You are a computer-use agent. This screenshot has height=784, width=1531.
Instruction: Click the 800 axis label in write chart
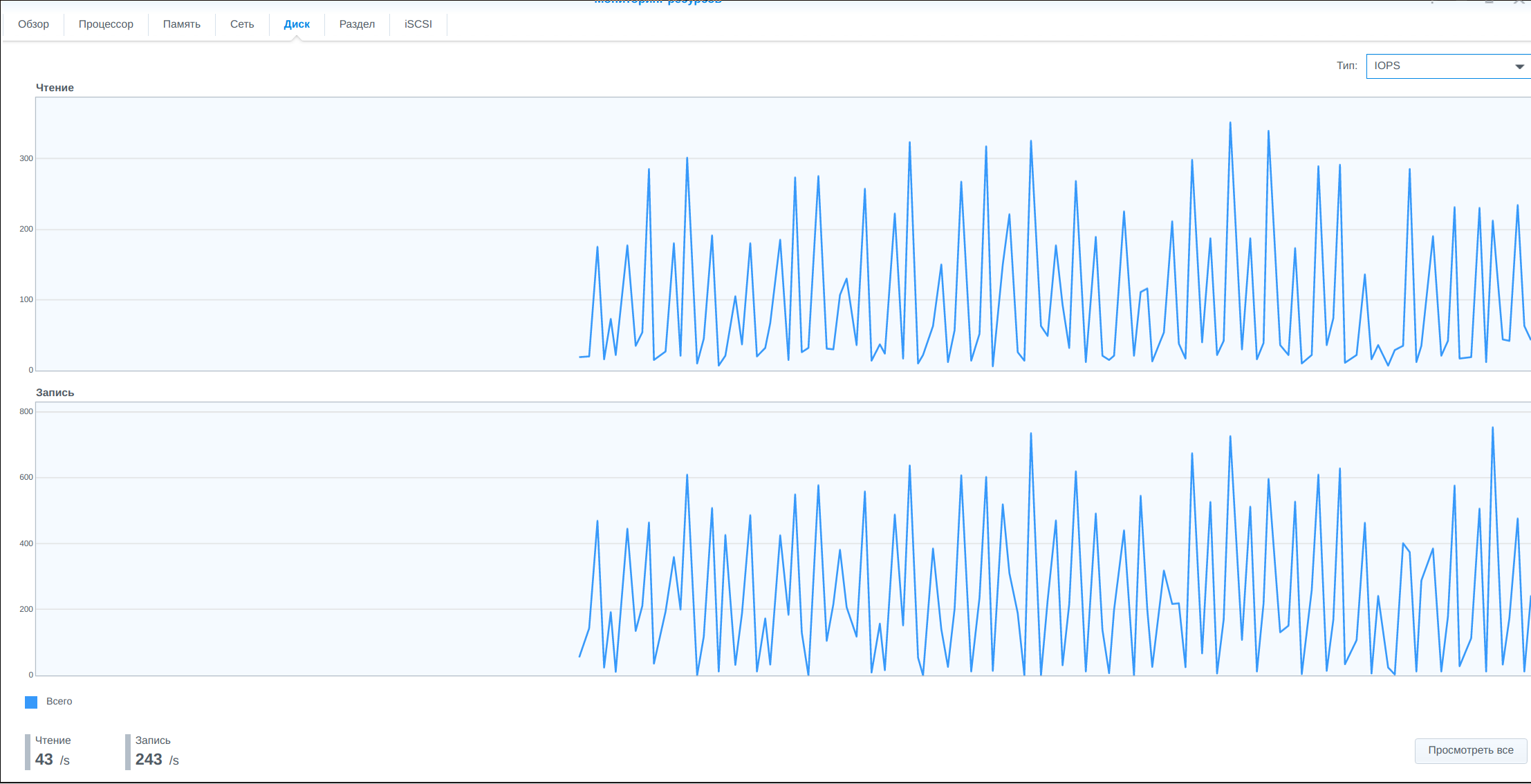[26, 412]
